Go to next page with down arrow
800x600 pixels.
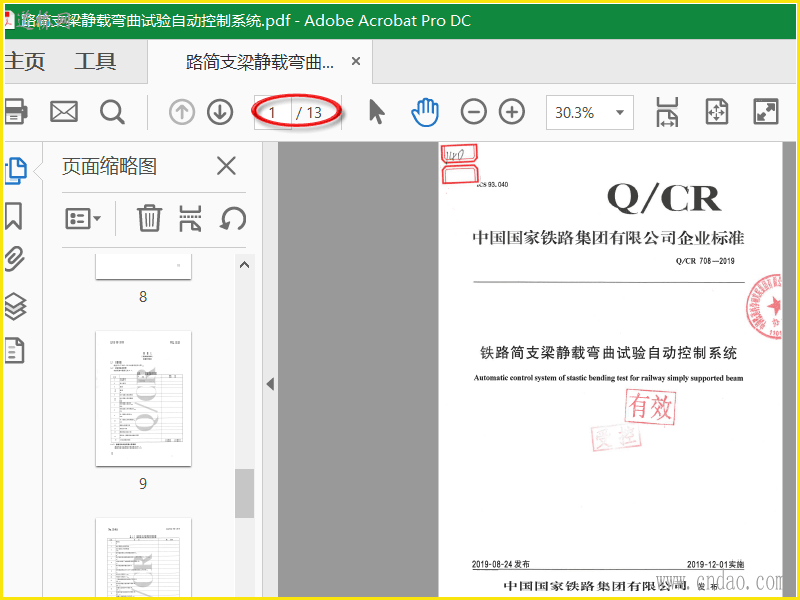point(220,112)
